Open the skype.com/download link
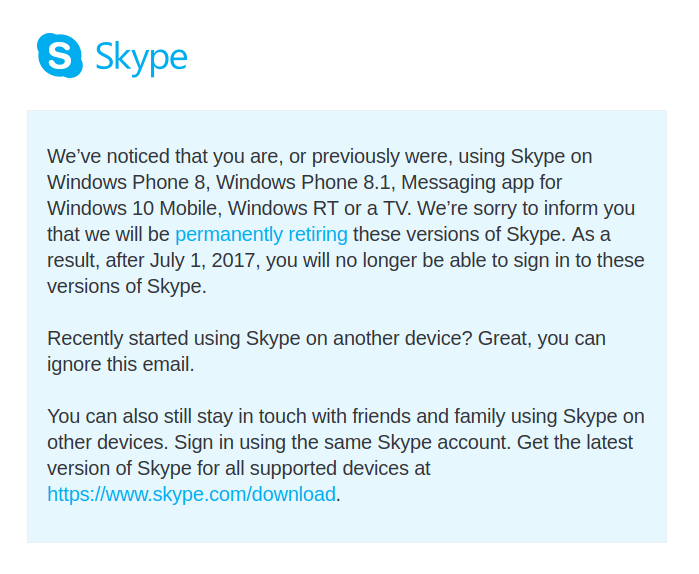Screen dimensions: 699x574 click(191, 494)
